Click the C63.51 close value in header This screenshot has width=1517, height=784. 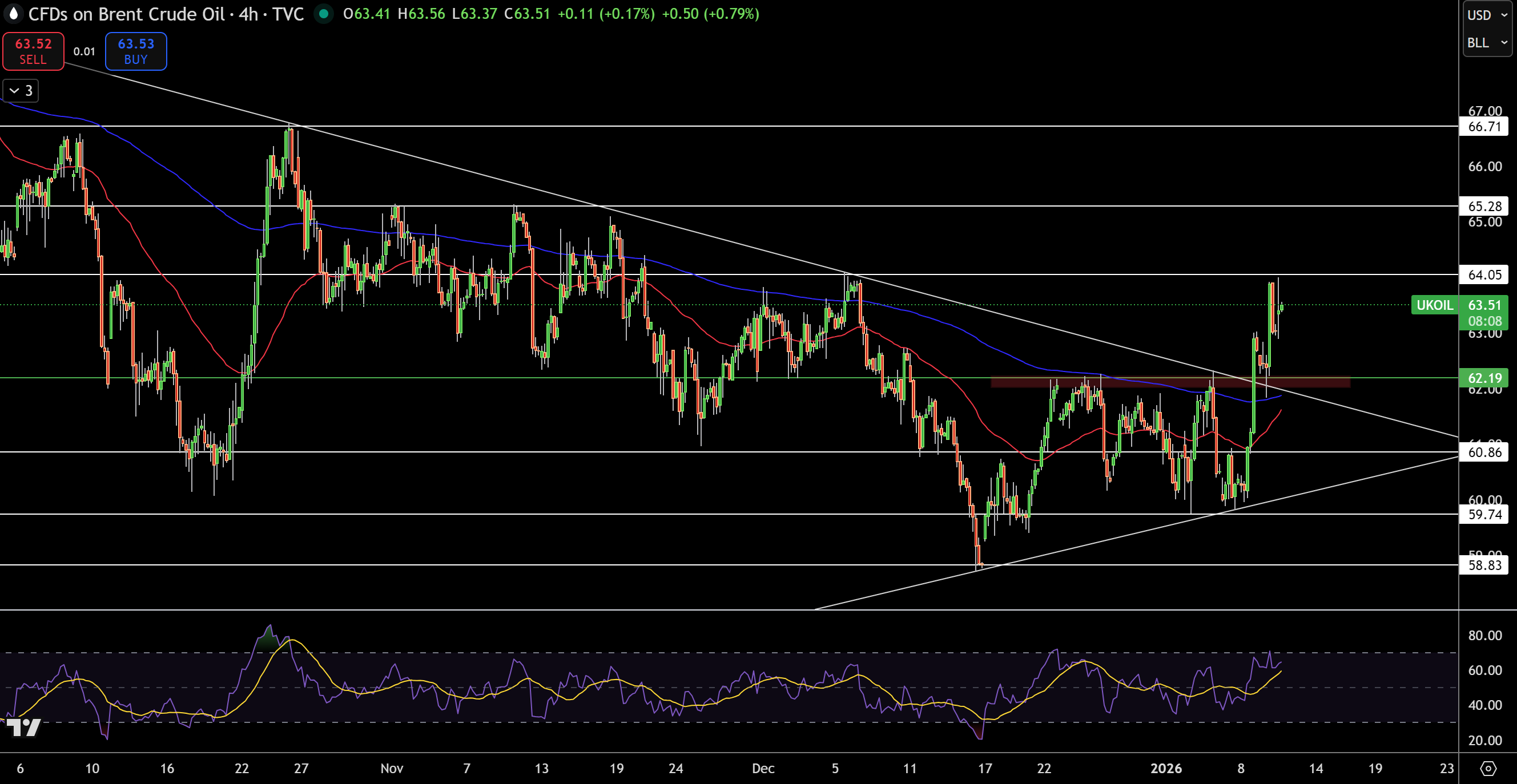click(527, 14)
